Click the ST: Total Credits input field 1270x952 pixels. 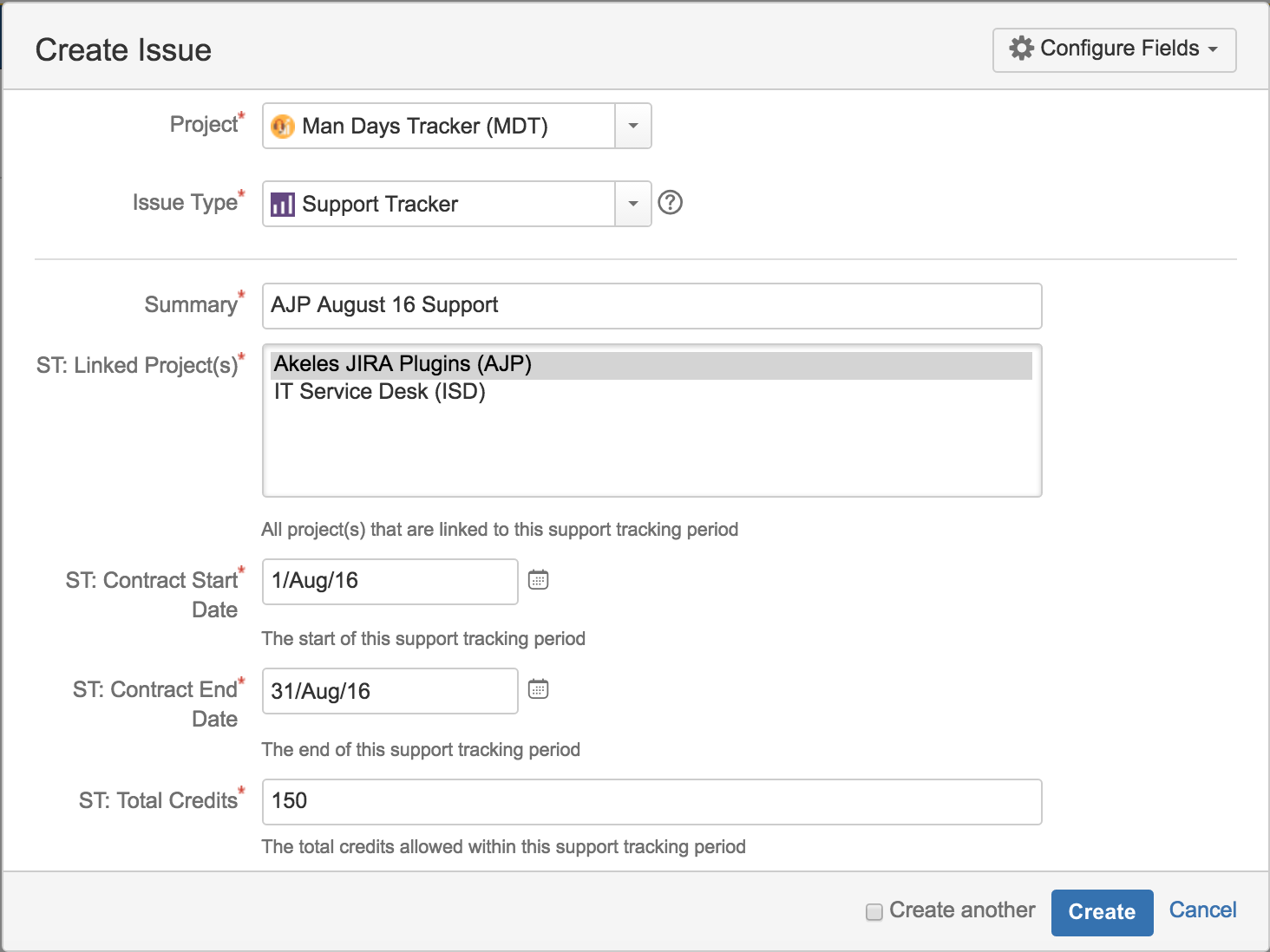tap(651, 802)
